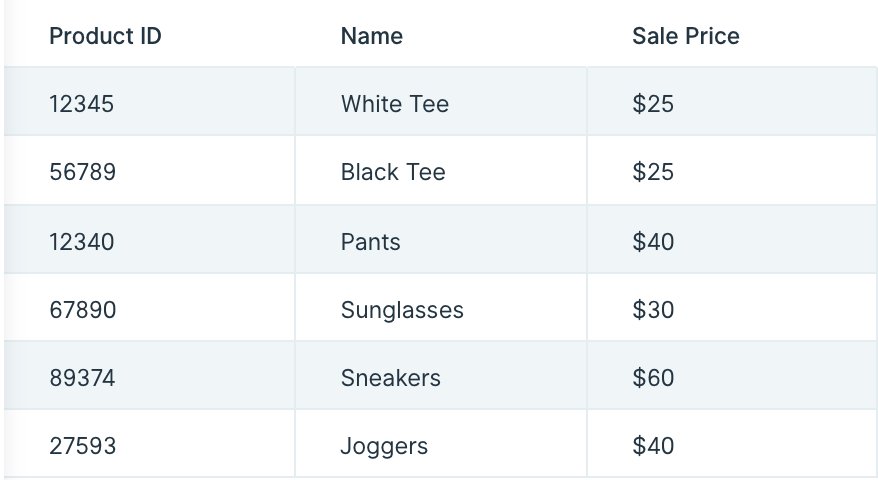
Task: Click the Sunglasses name cell
Action: point(441,307)
